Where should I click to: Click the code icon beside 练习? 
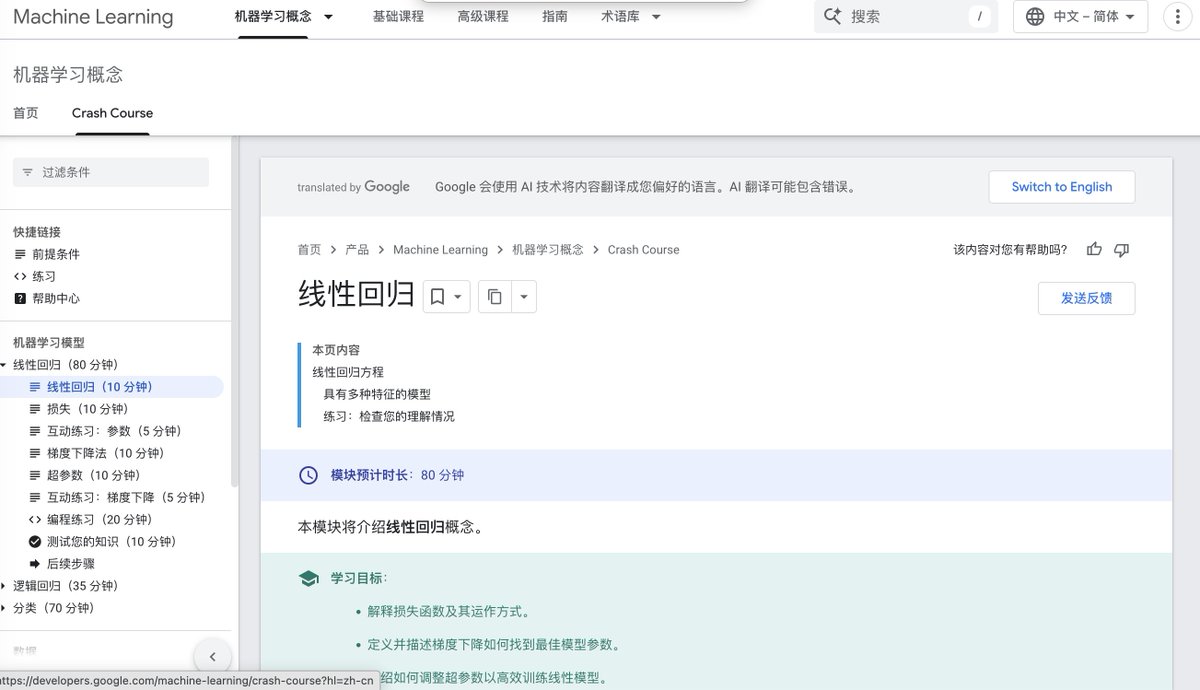(20, 276)
